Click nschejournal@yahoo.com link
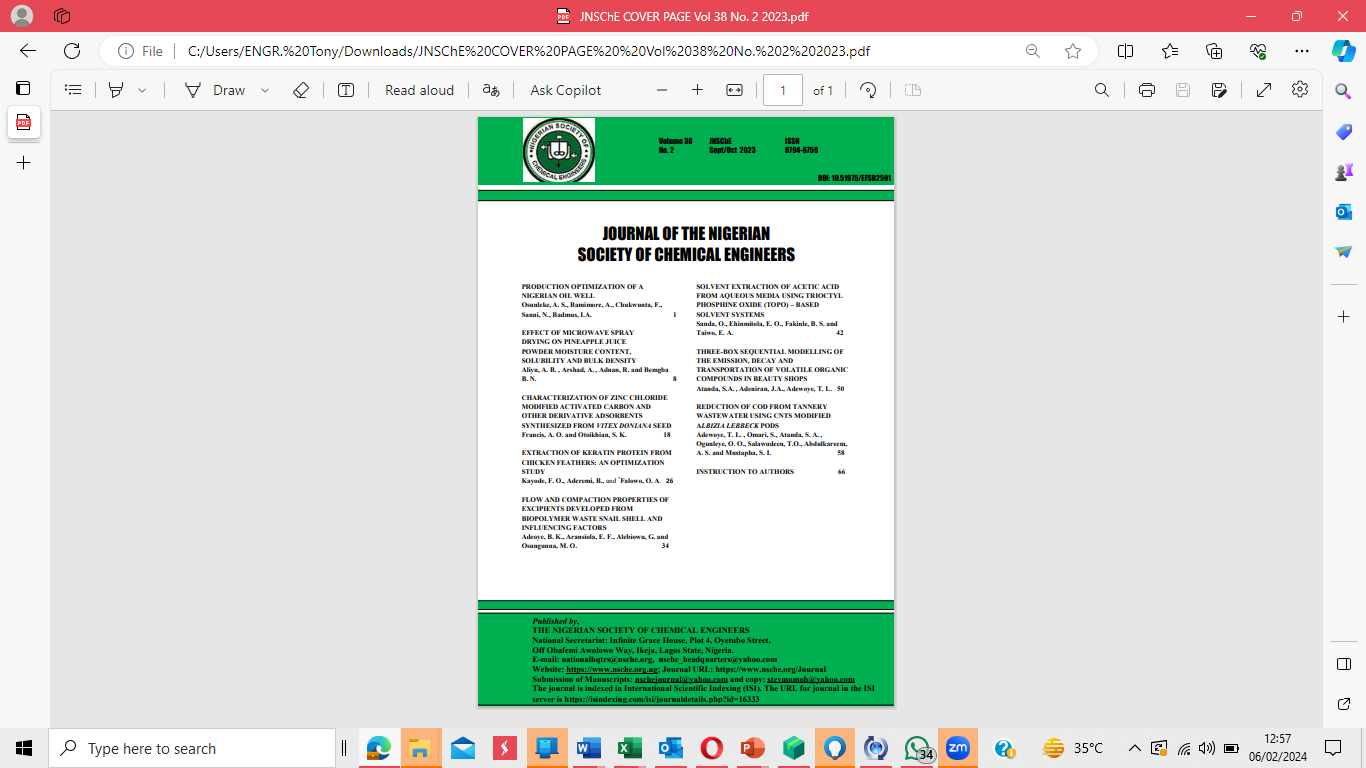1366x768 pixels. (x=681, y=679)
